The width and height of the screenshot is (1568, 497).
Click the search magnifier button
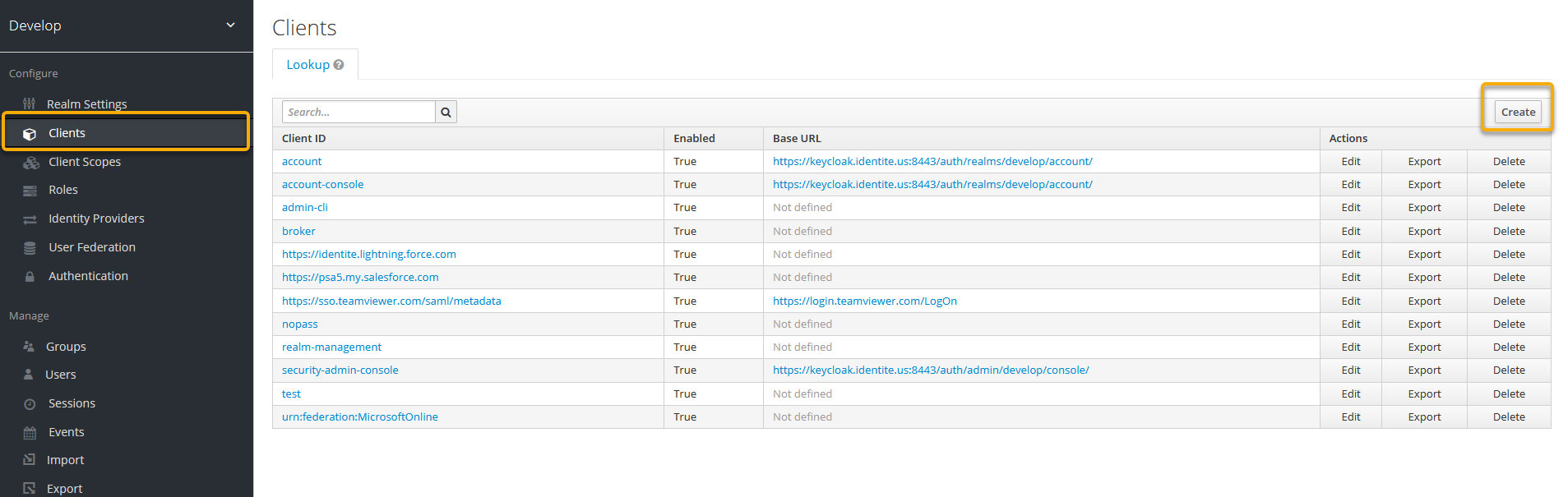point(446,113)
